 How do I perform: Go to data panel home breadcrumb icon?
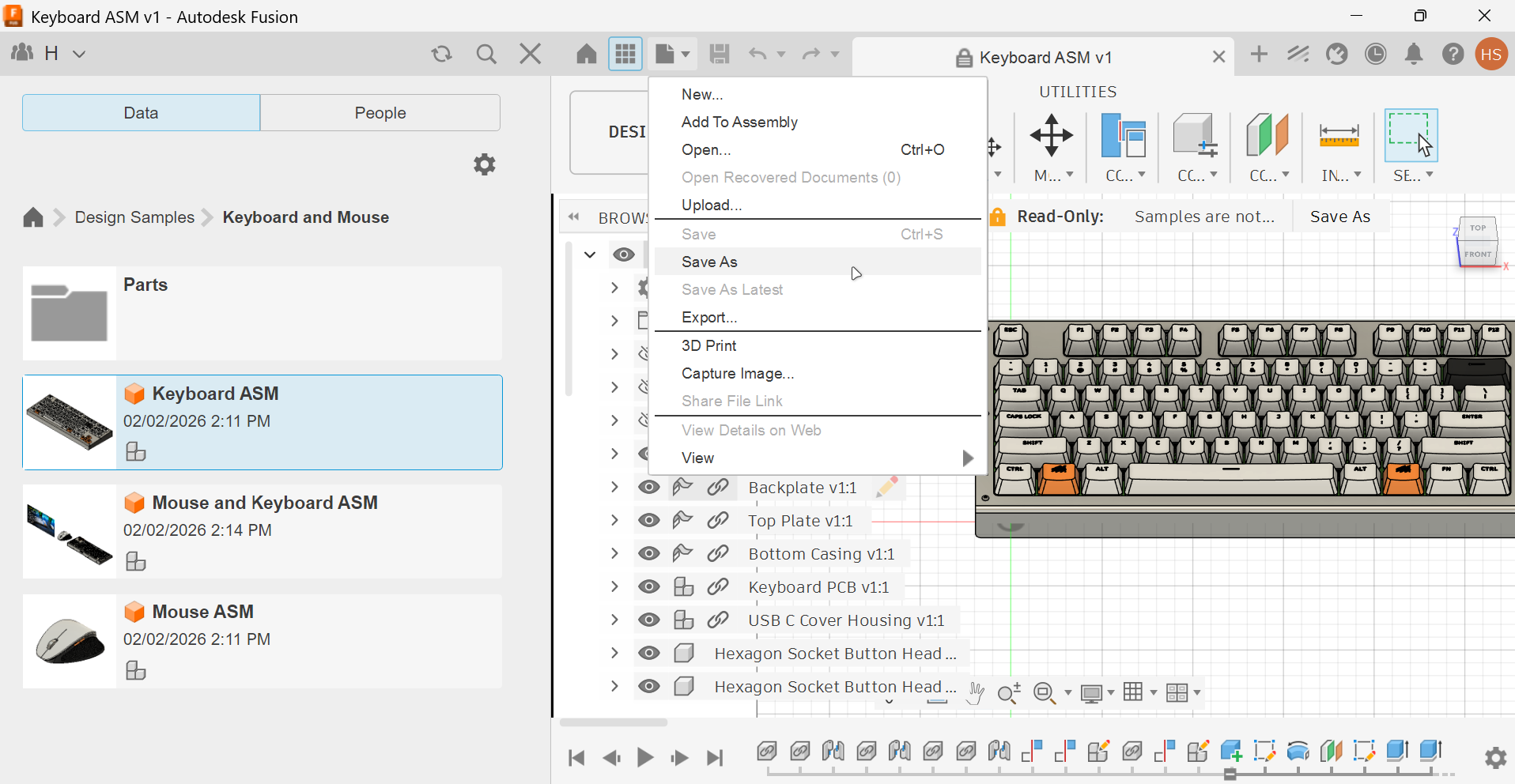(33, 217)
